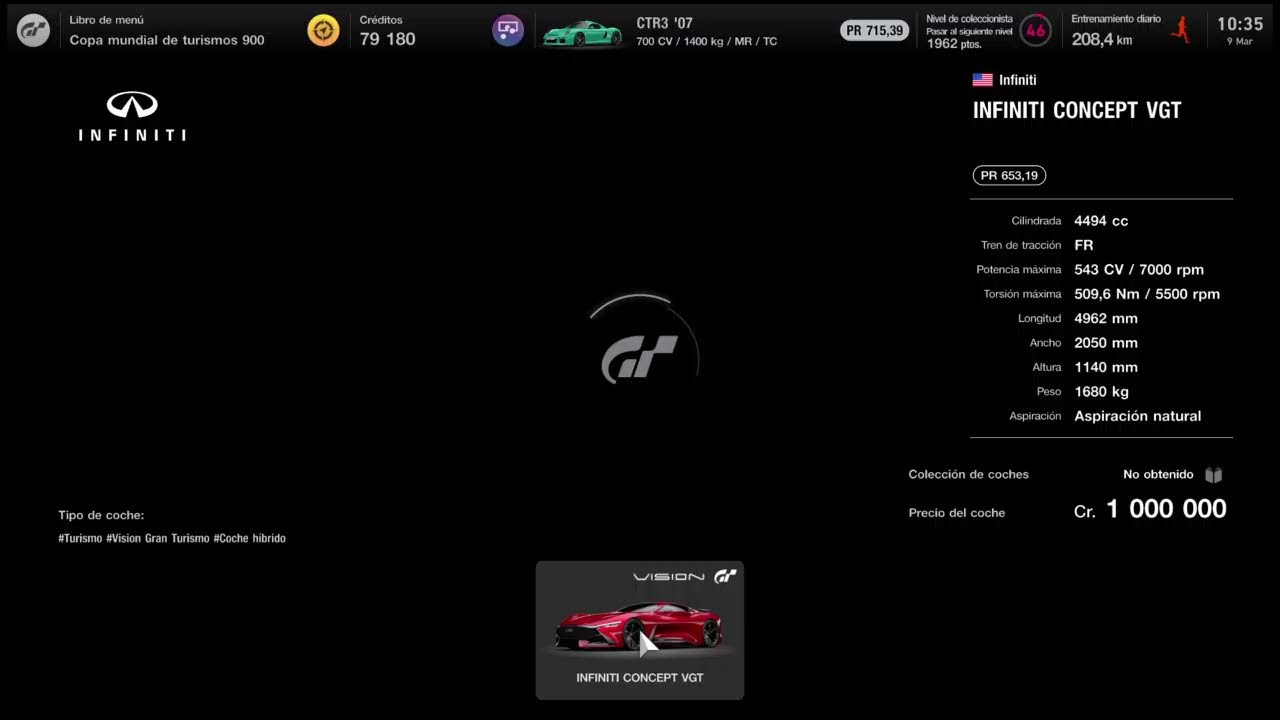
Task: Click the green CTR3 '07 car thumbnail
Action: [582, 32]
